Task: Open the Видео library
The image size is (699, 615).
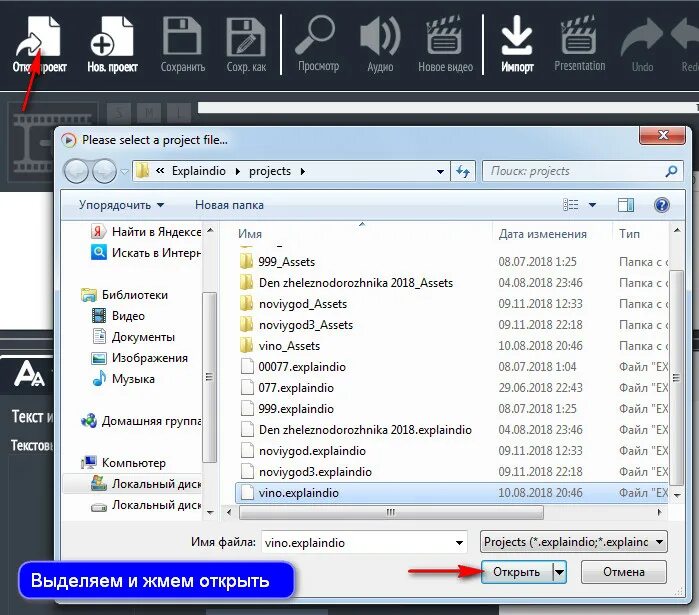Action: click(119, 316)
